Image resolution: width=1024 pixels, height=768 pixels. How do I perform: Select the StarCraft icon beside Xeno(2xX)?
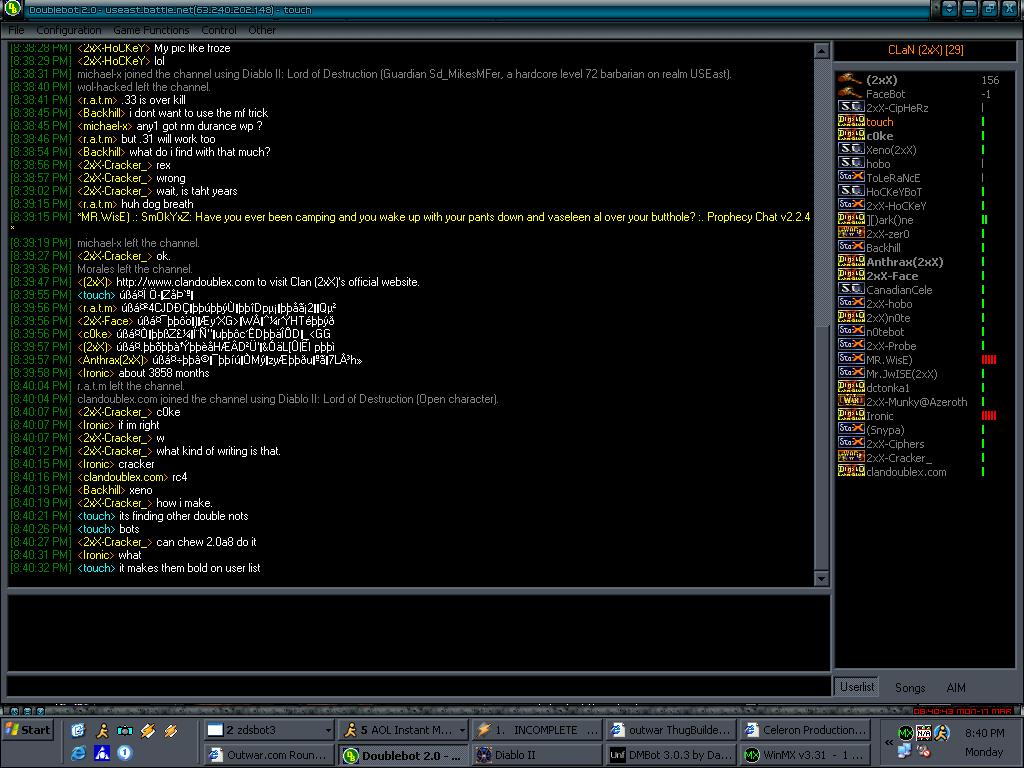point(851,150)
